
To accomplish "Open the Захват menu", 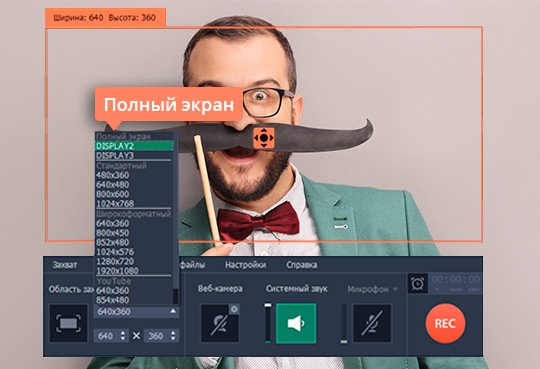I will pos(65,265).
